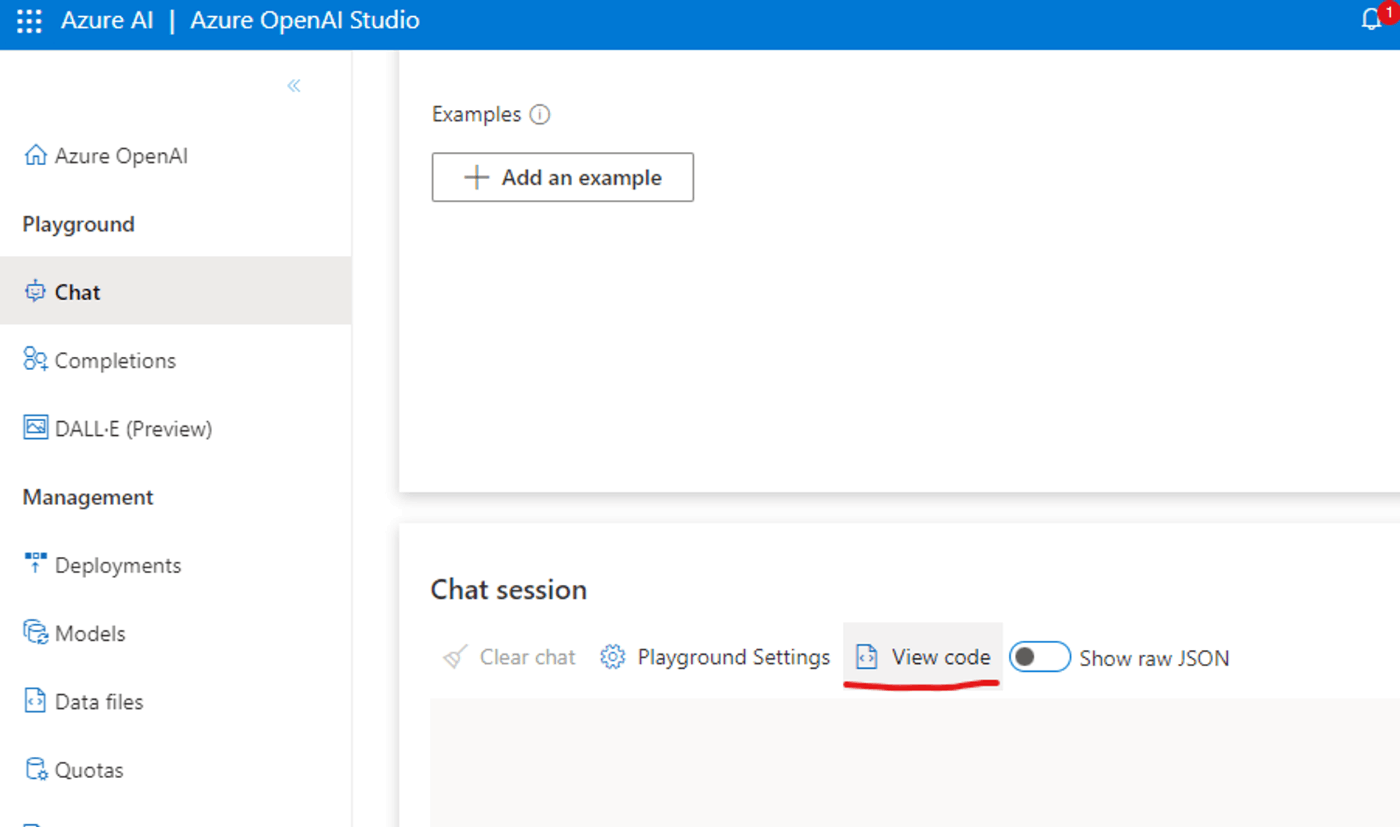Collapse the sidebar with the double chevron

[294, 86]
